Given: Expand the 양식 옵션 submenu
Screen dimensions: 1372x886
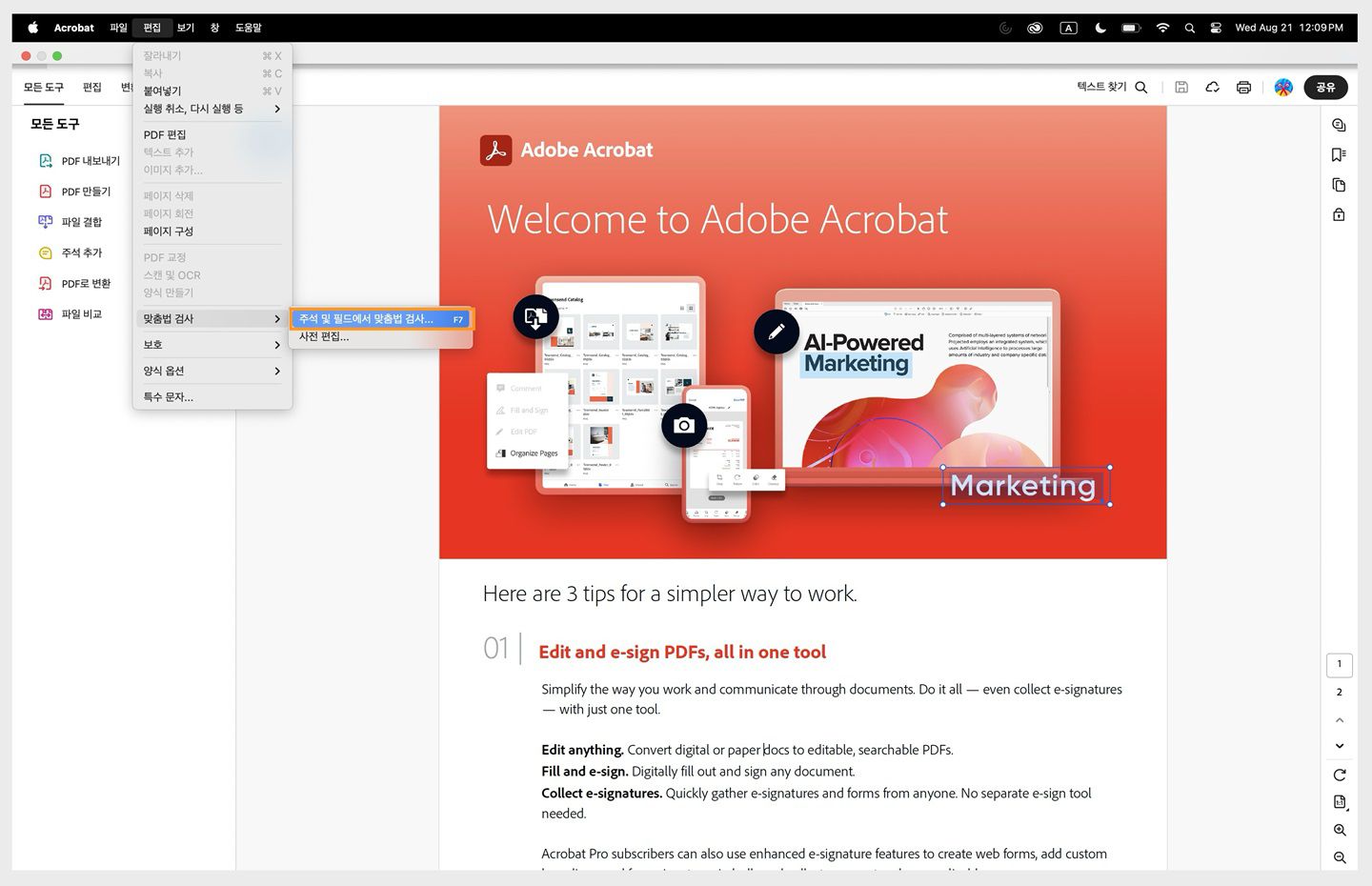Looking at the screenshot, I should pos(212,371).
